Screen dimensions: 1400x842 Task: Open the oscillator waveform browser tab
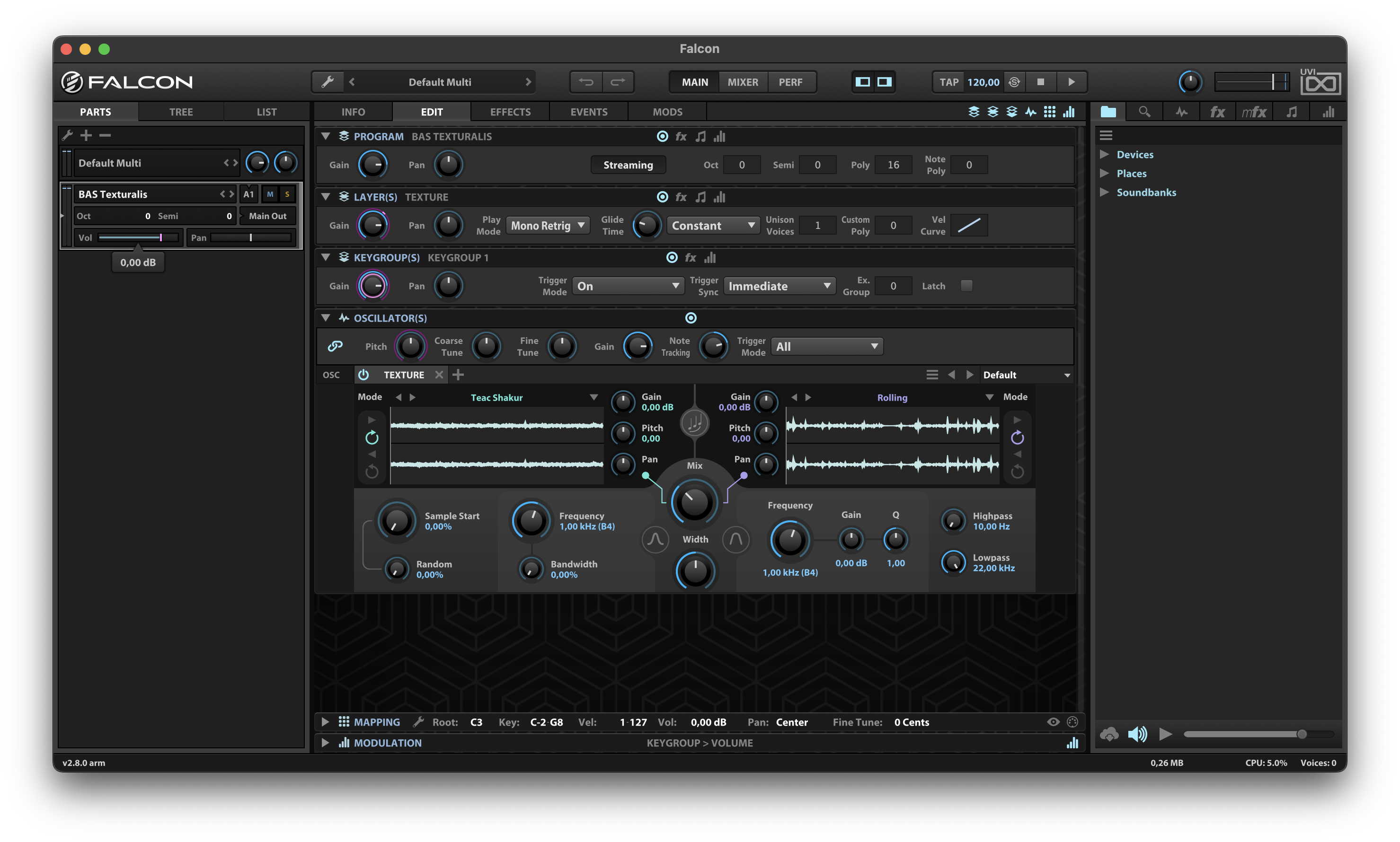click(1181, 112)
